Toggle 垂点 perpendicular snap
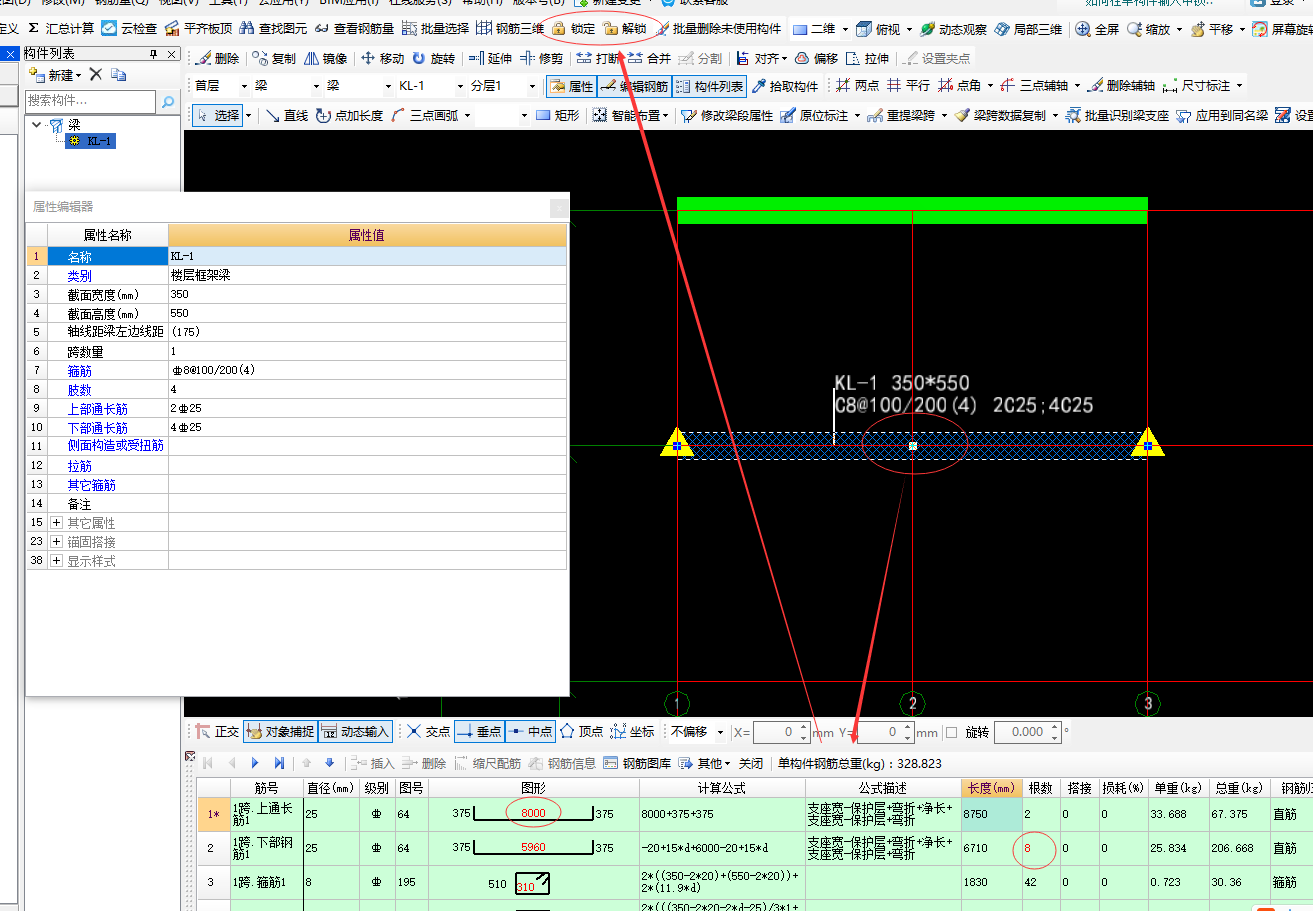The width and height of the screenshot is (1313, 911). tap(479, 732)
